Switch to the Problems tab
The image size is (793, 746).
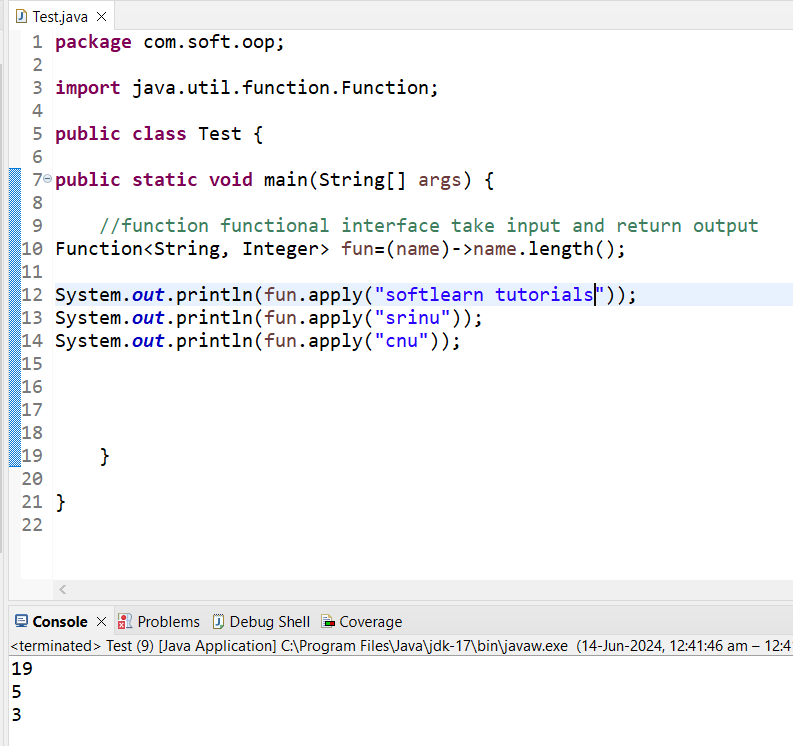(x=168, y=622)
